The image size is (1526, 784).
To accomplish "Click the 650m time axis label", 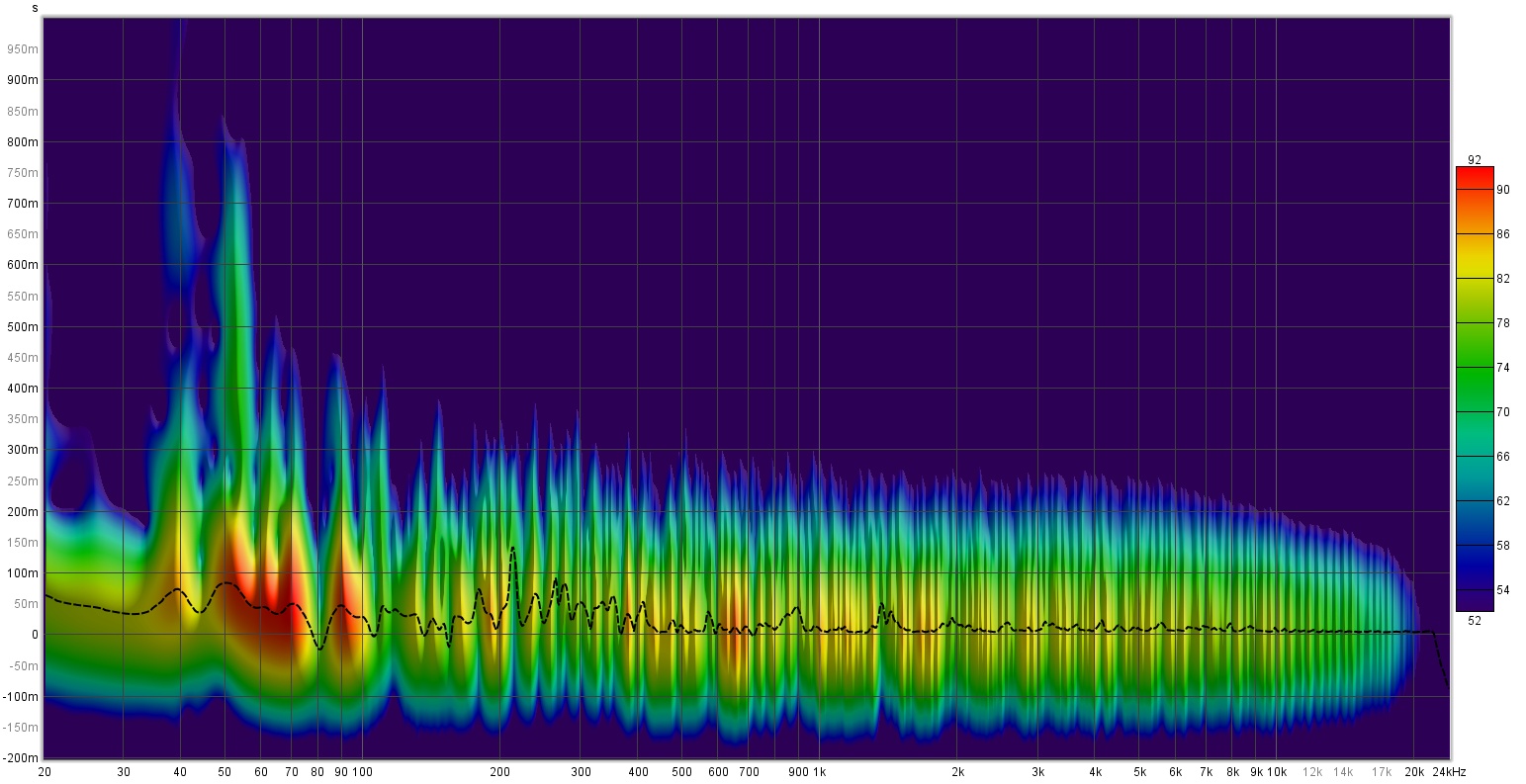I will (x=23, y=234).
